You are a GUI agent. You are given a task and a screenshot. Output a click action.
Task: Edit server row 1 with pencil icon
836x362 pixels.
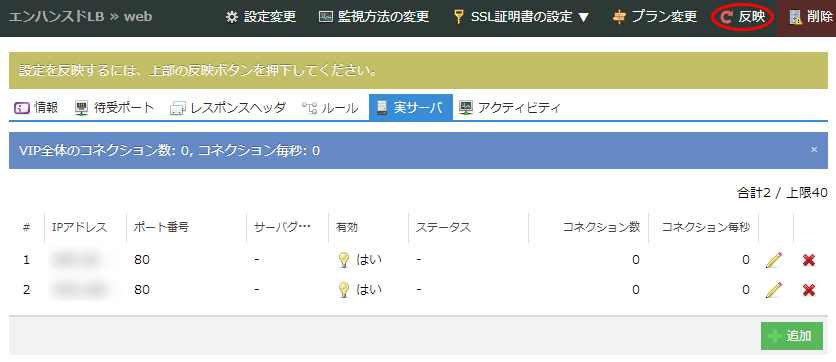point(774,260)
